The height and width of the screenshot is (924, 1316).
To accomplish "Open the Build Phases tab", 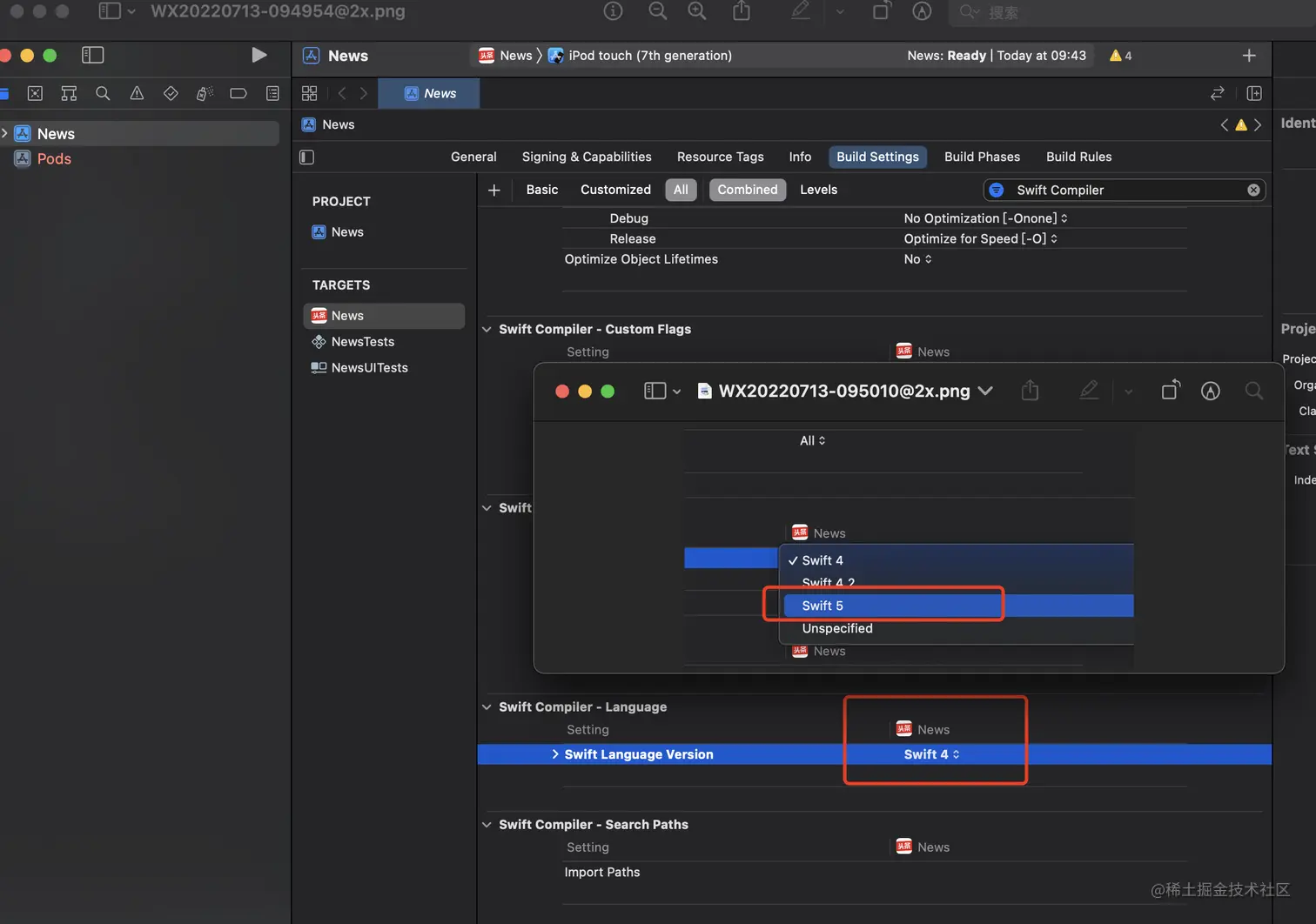I will tap(982, 157).
